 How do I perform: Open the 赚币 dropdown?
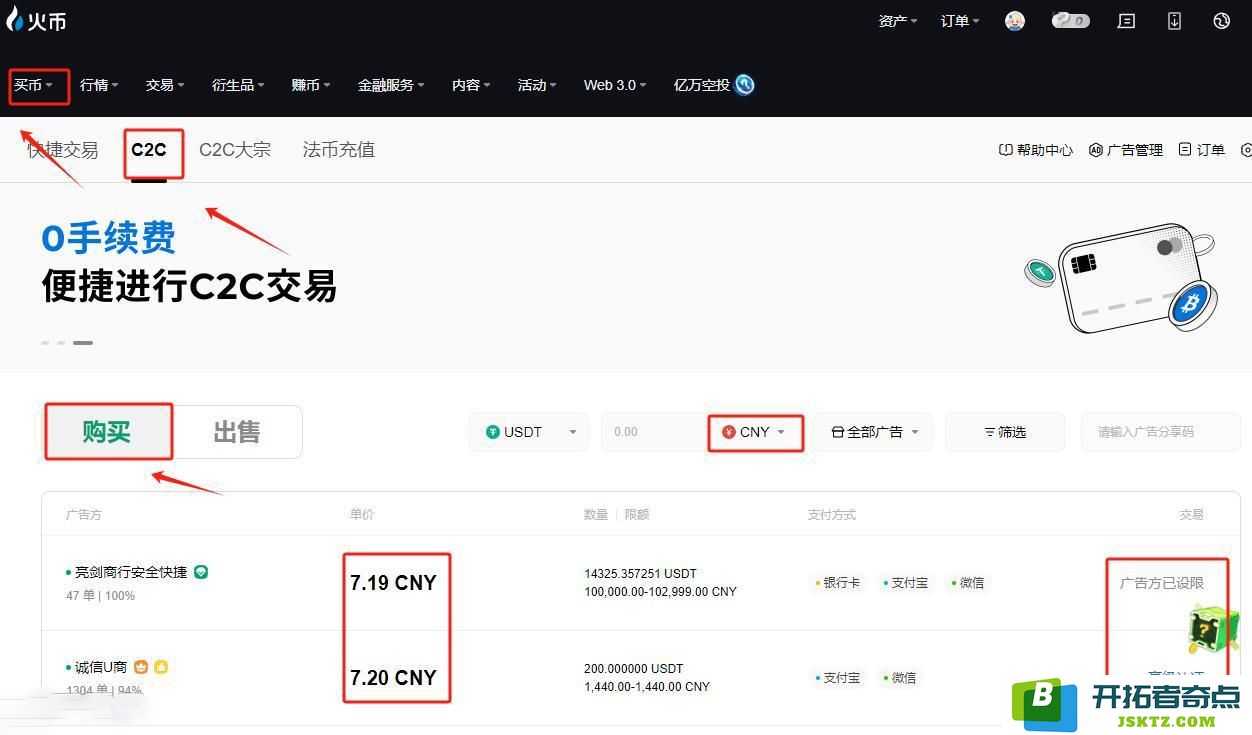[x=311, y=86]
